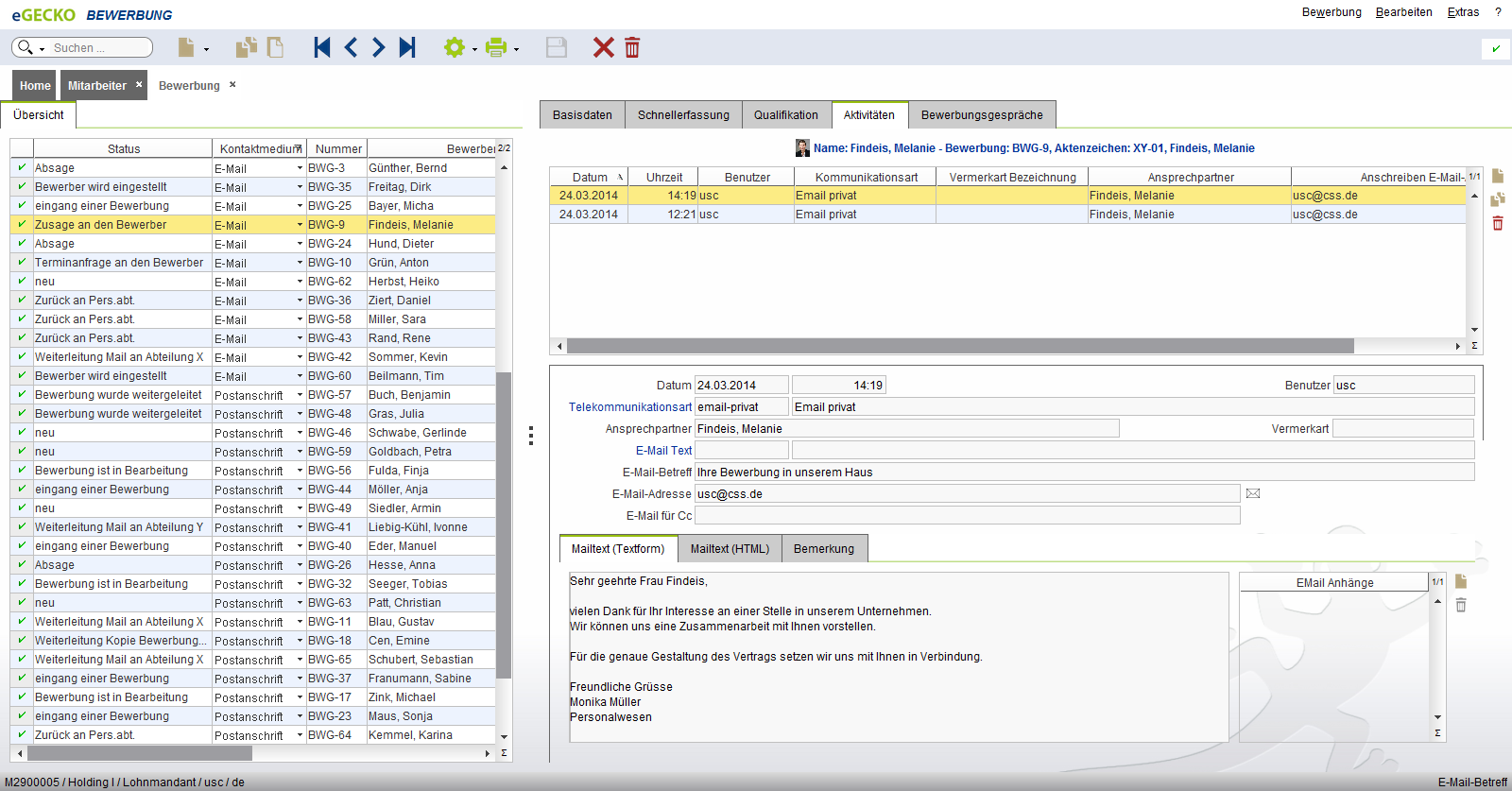Toggle checkmark for Findeis, Melanie row
Viewport: 1512px width, 791px height.
click(22, 224)
